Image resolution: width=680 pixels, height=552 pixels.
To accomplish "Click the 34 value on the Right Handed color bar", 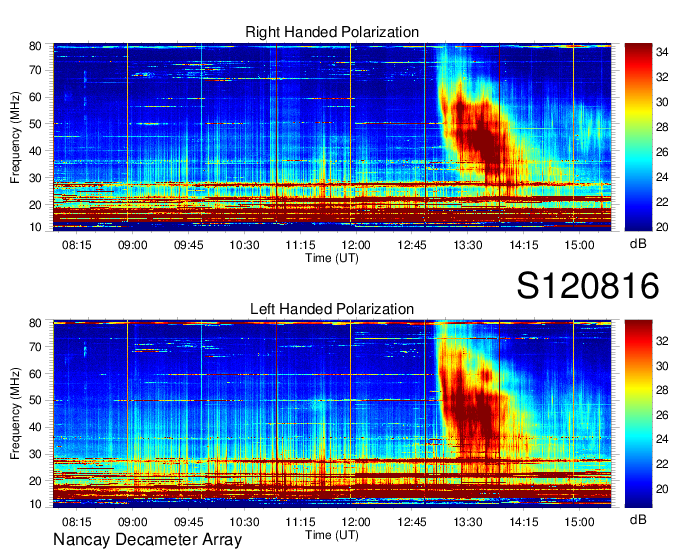I will [662, 52].
